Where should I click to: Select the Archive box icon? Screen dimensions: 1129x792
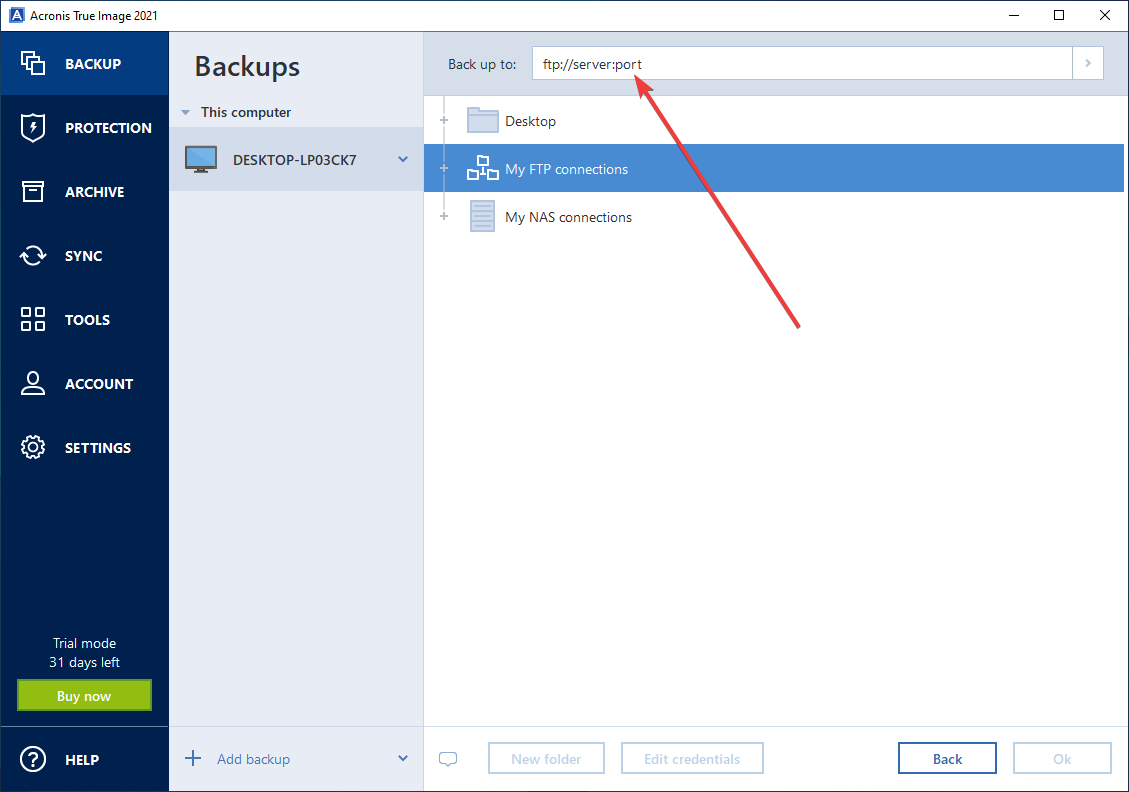33,191
